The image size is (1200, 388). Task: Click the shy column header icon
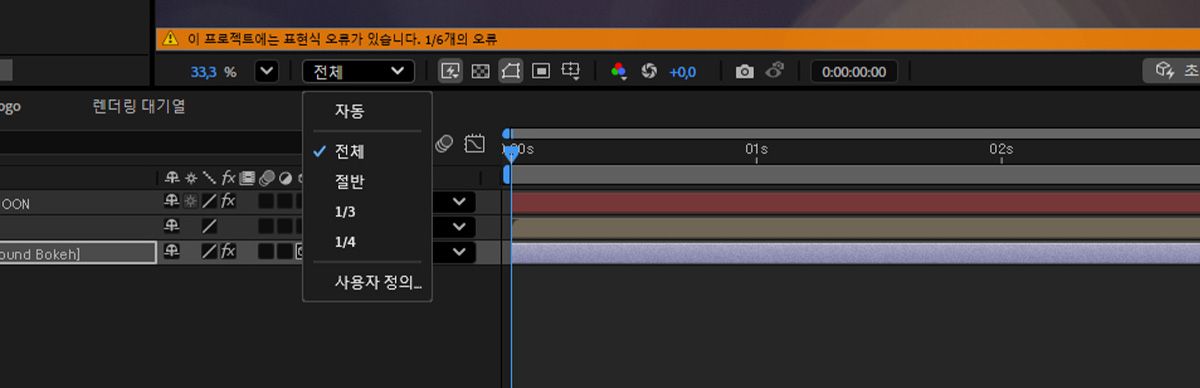pyautogui.click(x=172, y=178)
